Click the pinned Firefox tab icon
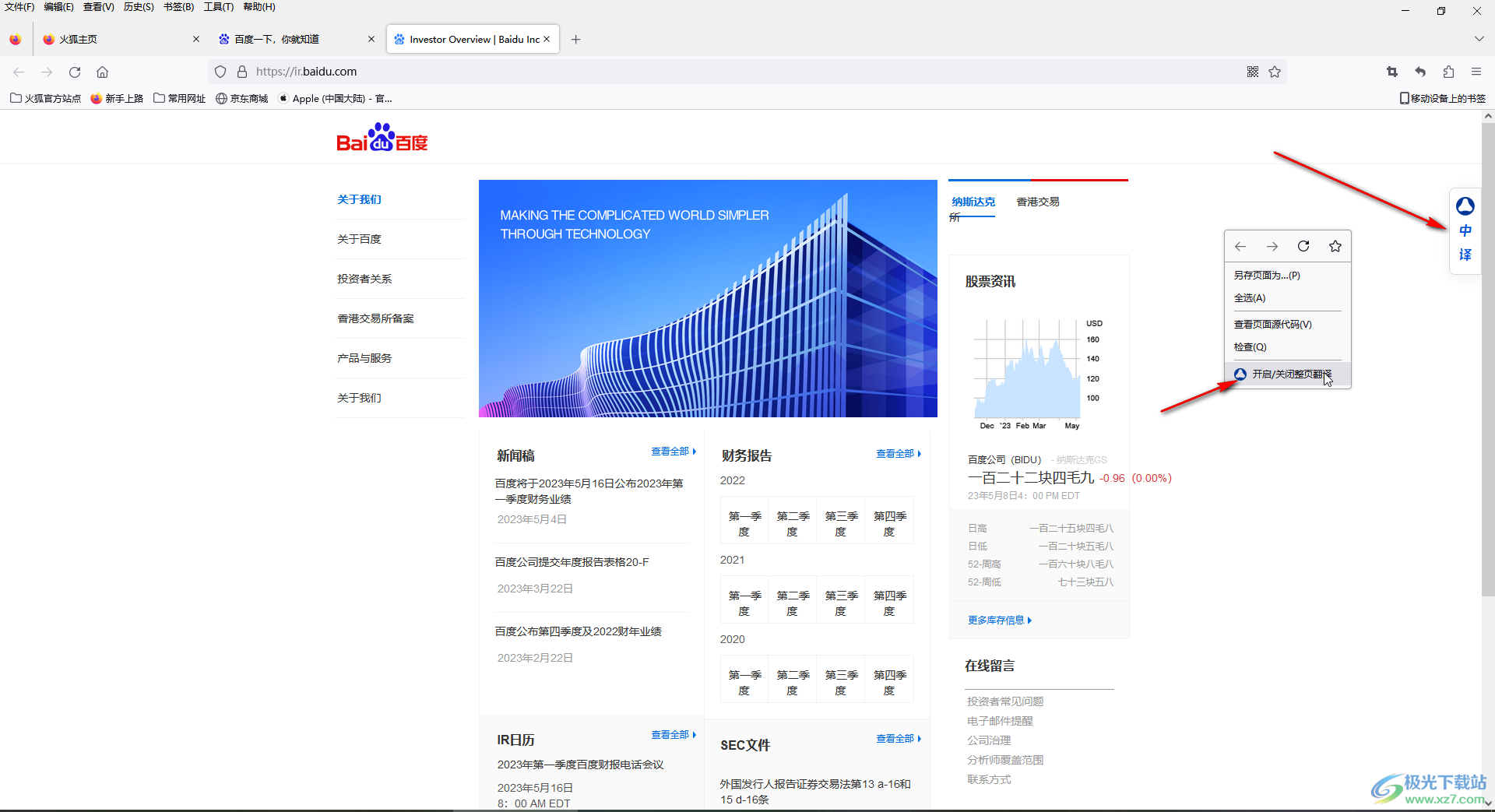 (x=16, y=39)
